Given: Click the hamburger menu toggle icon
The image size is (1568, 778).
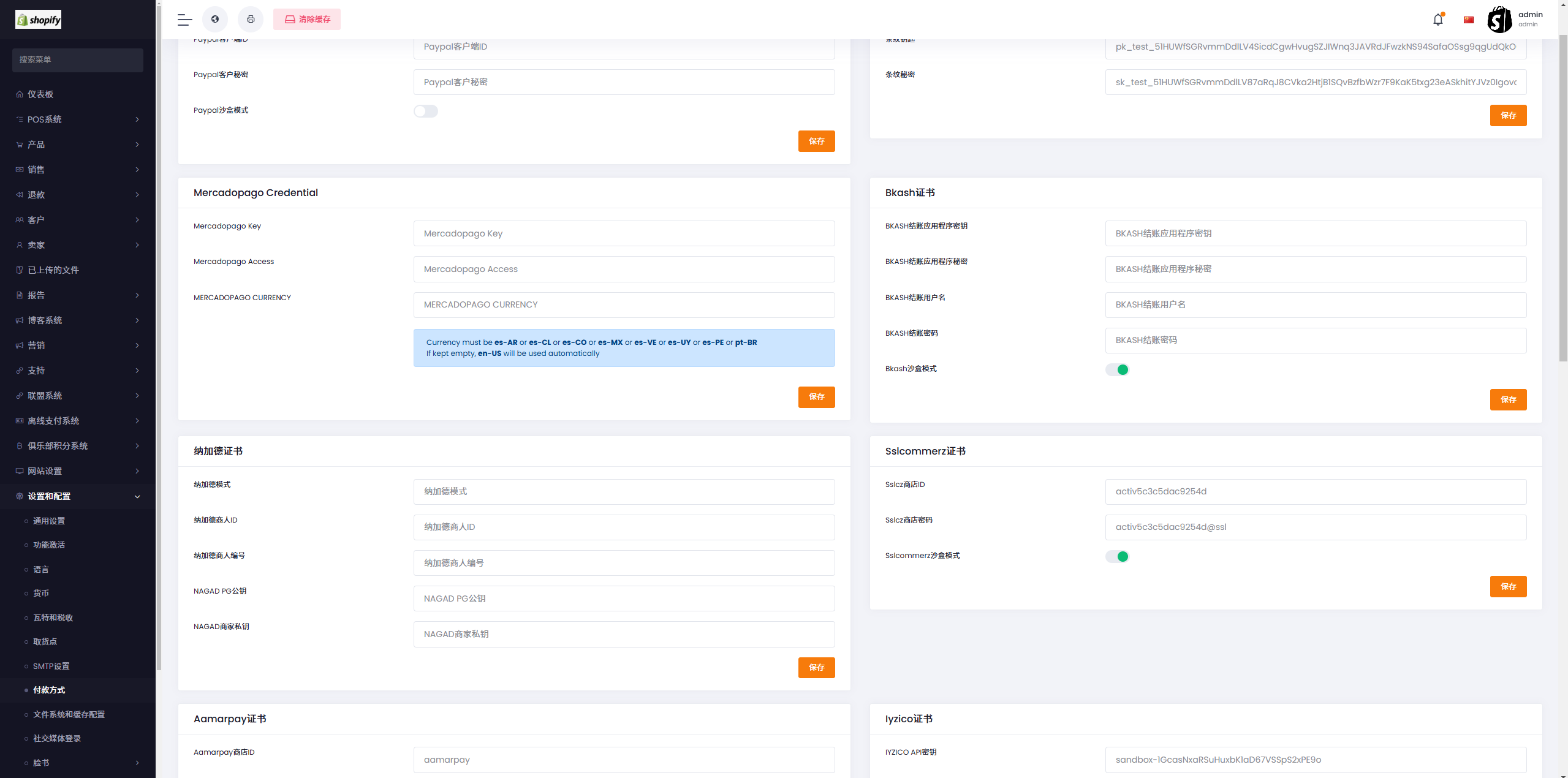Looking at the screenshot, I should pyautogui.click(x=184, y=20).
